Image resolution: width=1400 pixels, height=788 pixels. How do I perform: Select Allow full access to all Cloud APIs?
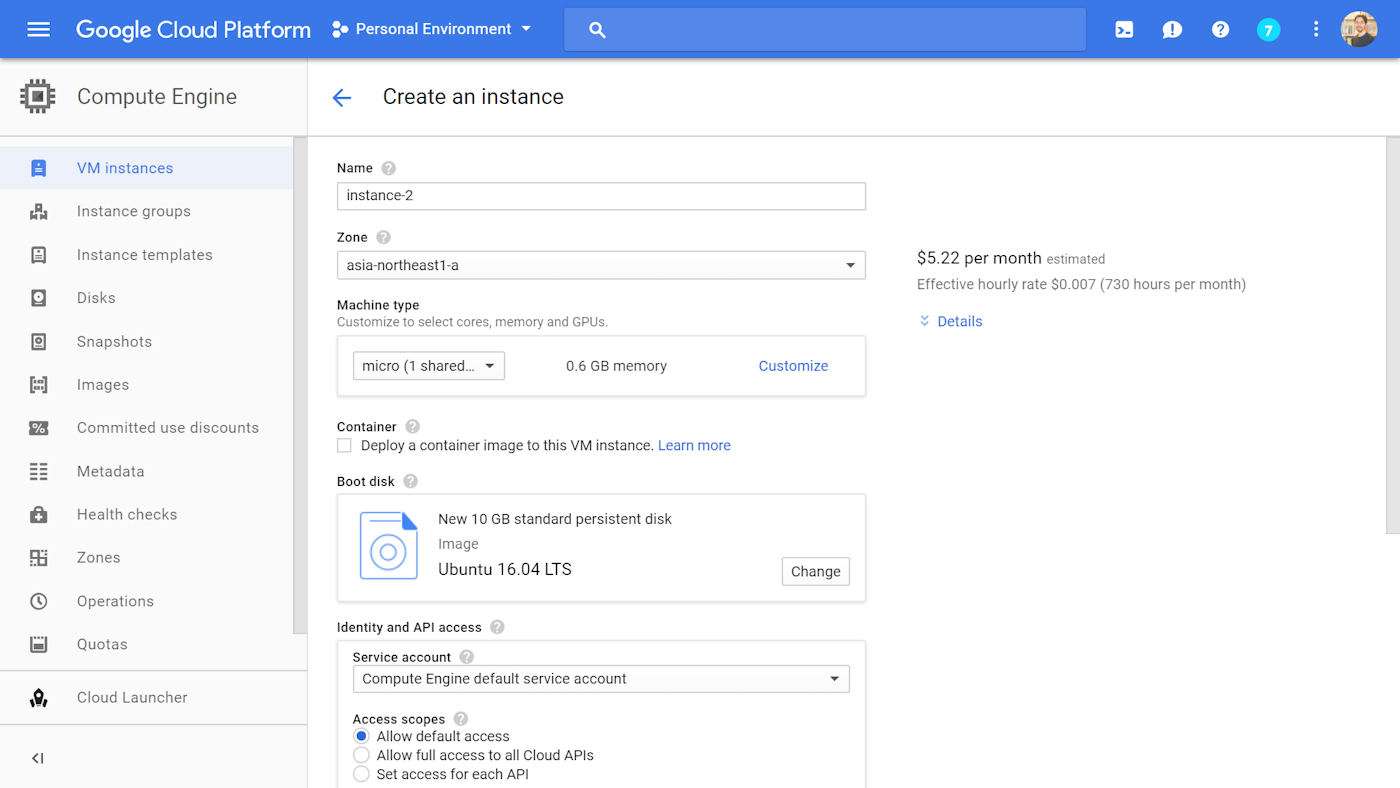pos(361,755)
